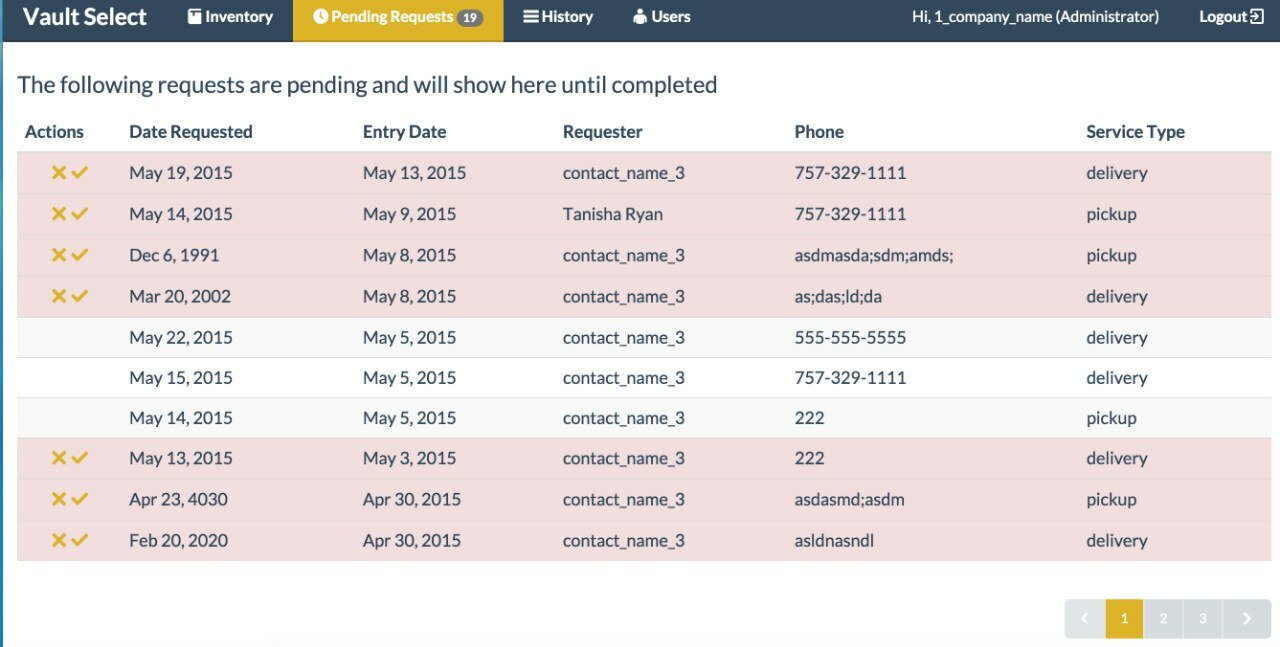Approve Tanisha Ryan's pickup request checkmark
This screenshot has height=647, width=1280.
(80, 213)
